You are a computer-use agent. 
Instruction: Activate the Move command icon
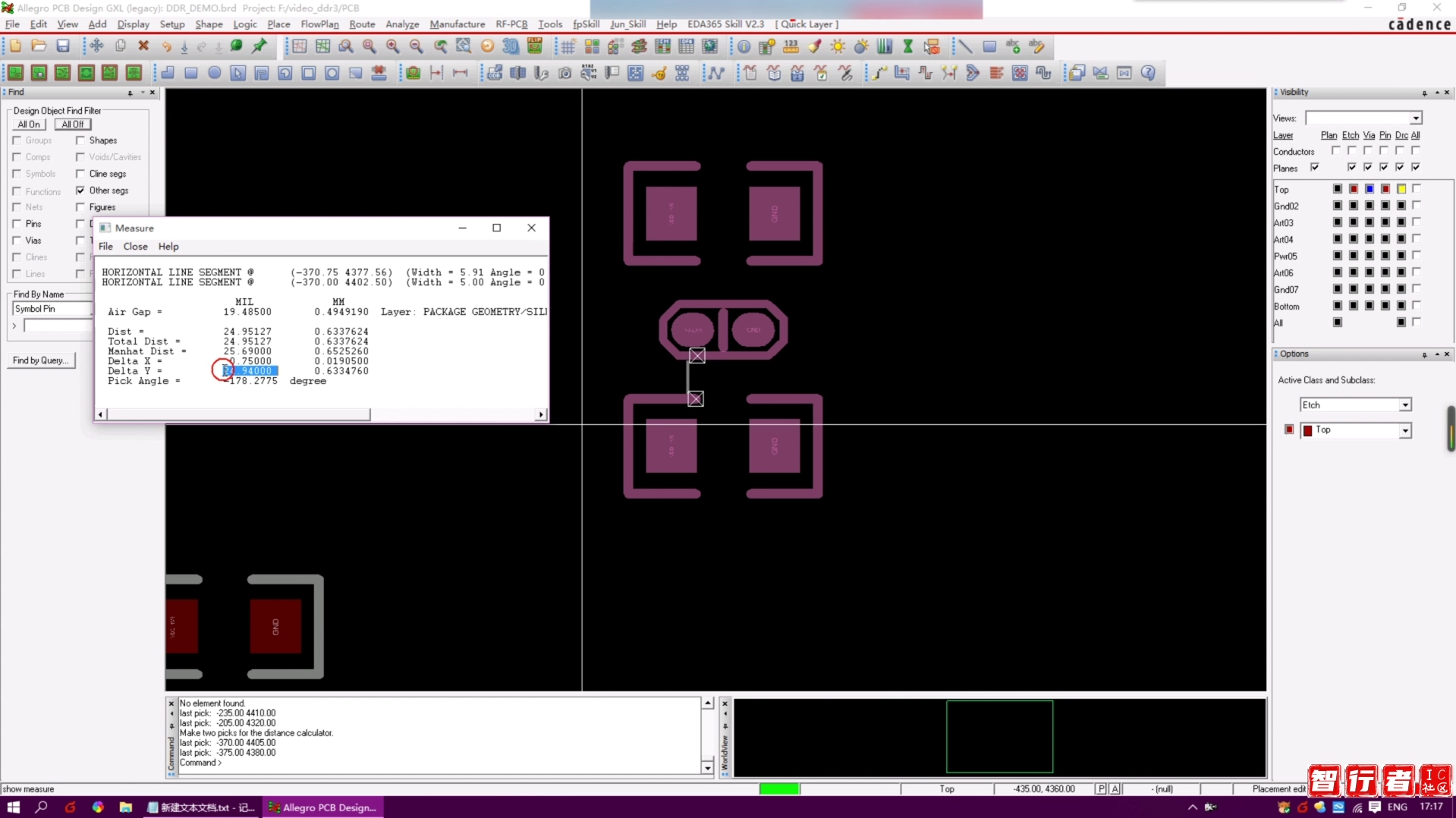pyautogui.click(x=96, y=46)
